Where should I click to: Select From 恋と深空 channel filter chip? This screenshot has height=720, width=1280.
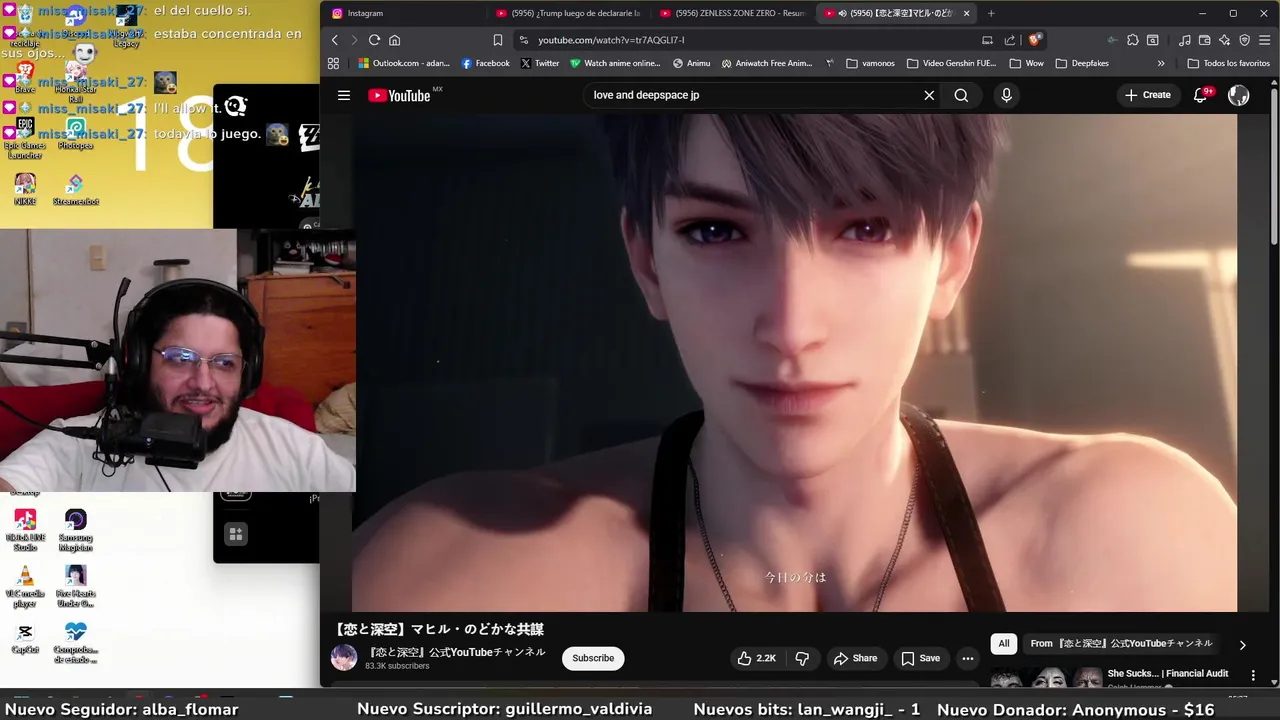pyautogui.click(x=1121, y=644)
